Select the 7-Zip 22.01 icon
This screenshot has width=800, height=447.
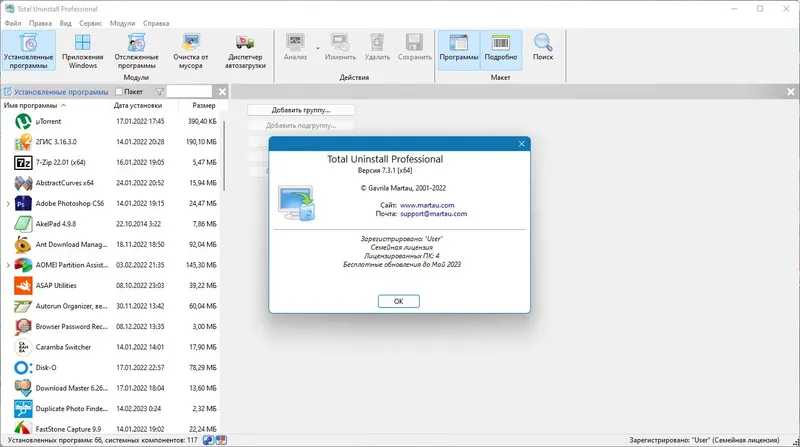tap(23, 163)
